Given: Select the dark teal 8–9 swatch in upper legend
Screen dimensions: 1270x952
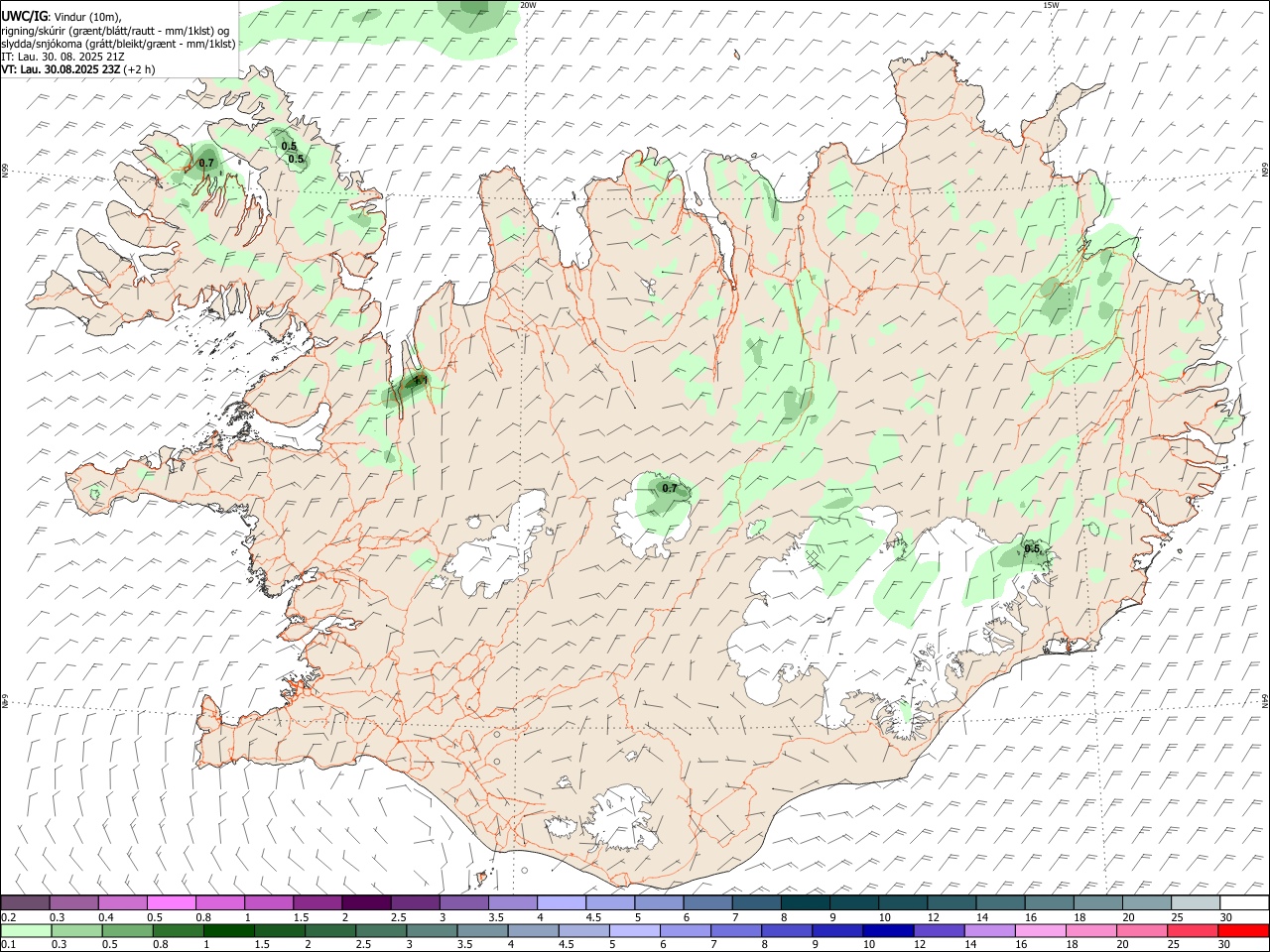Looking at the screenshot, I should click(804, 903).
